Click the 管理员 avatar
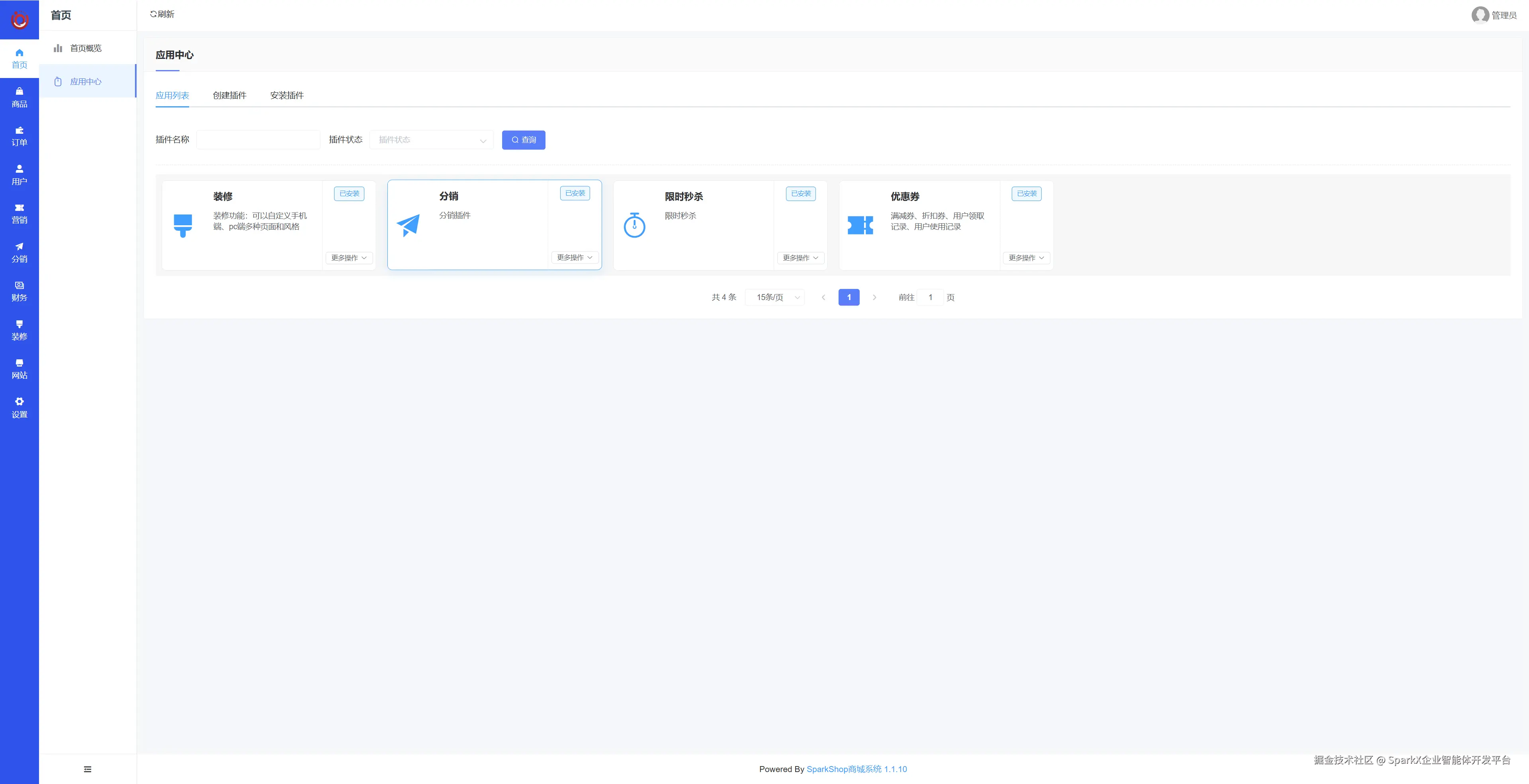 [x=1480, y=15]
